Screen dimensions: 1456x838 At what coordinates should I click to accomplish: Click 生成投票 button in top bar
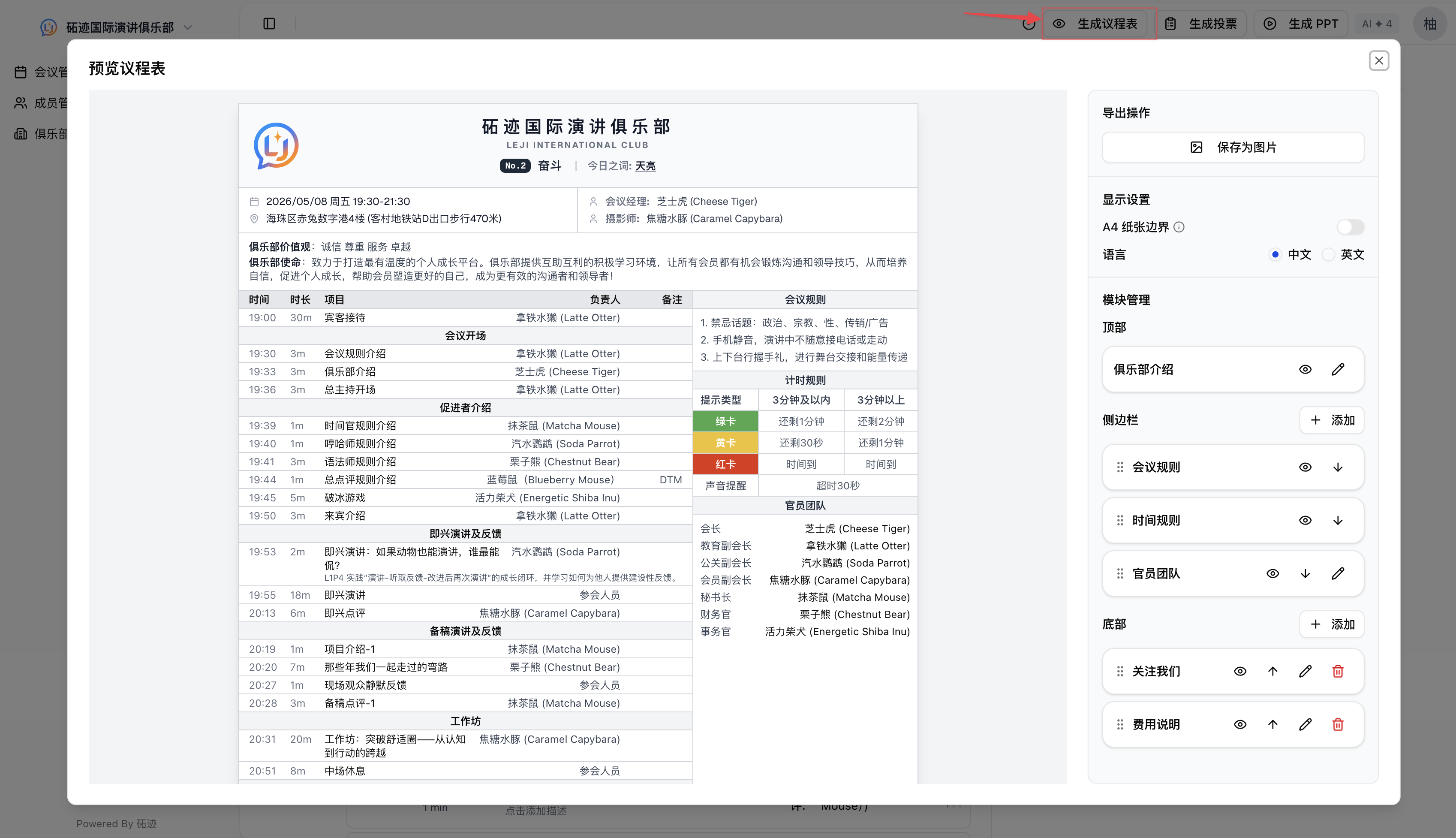pyautogui.click(x=1201, y=24)
